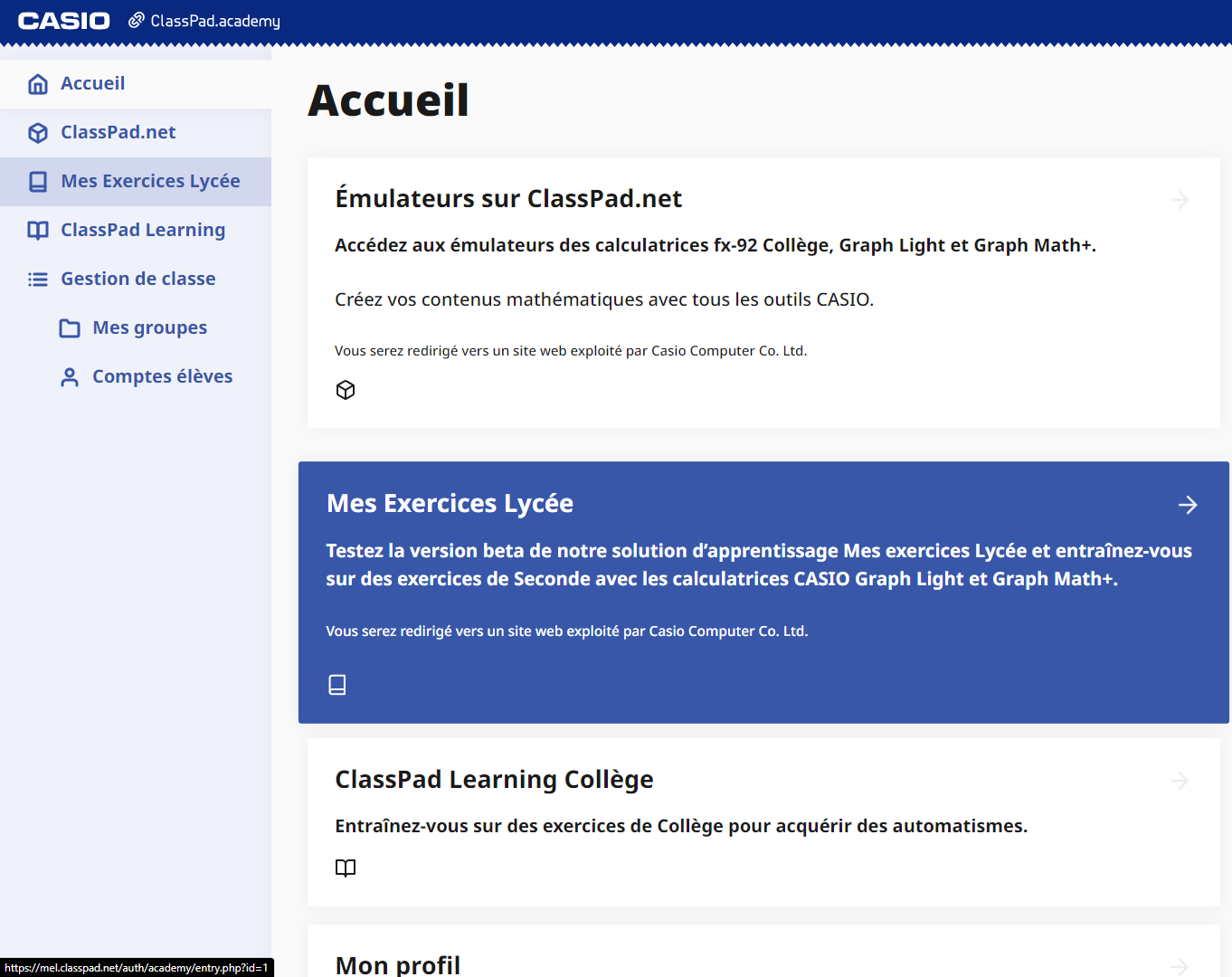
Task: Click the Accueil home icon in the sidebar
Action: pyautogui.click(x=38, y=84)
